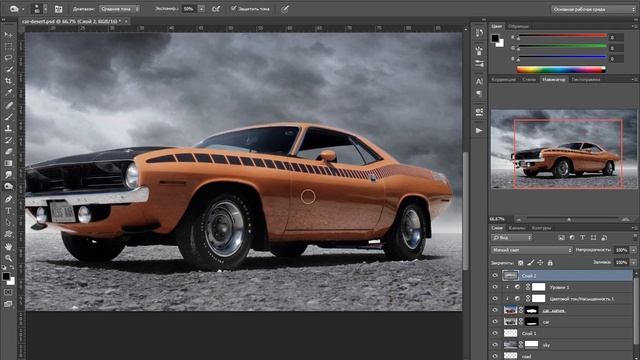Filter layers by type (T) icon
Image resolution: width=640 pixels, height=360 pixels.
tap(582, 238)
